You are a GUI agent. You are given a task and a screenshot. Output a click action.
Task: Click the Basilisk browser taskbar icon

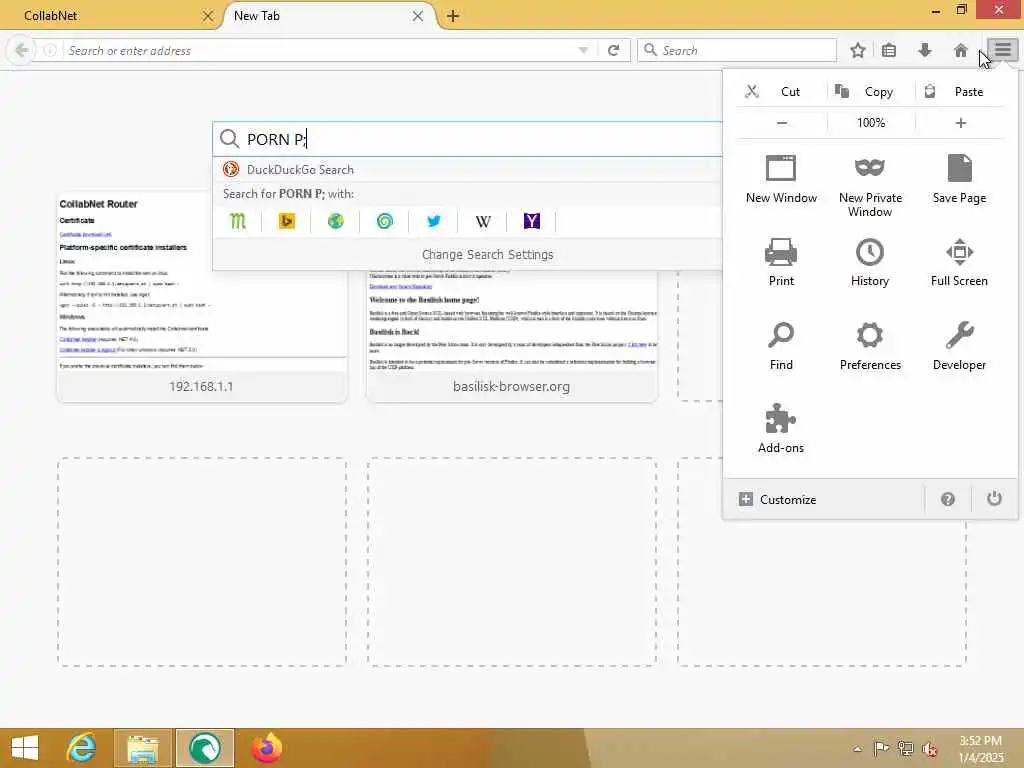click(x=204, y=748)
